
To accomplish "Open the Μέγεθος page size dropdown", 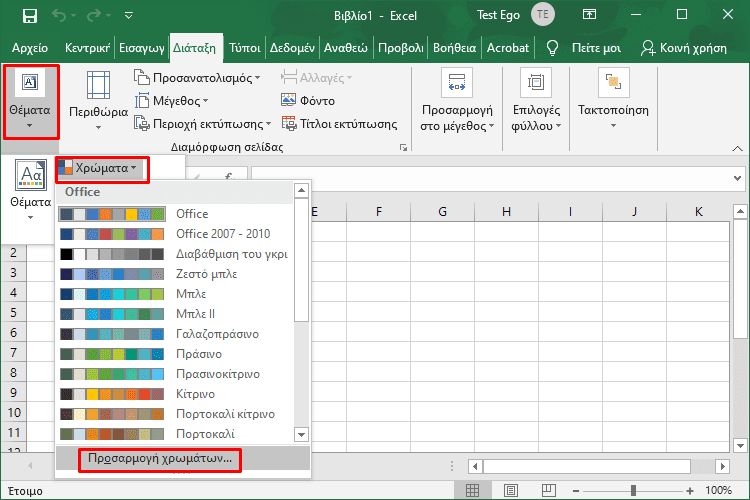I will pyautogui.click(x=171, y=101).
